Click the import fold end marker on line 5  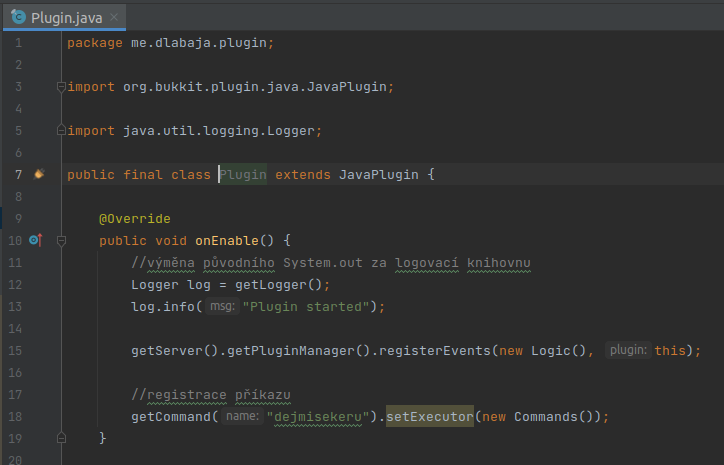tap(61, 131)
